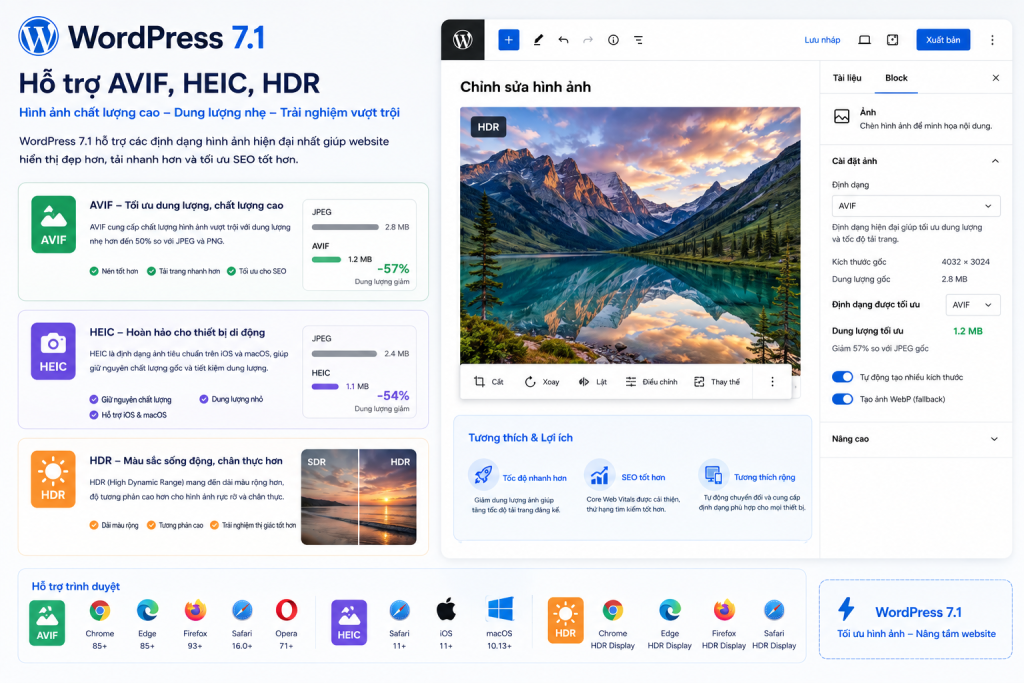This screenshot has height=683, width=1024.
Task: Click the Chrome 85+ browser icon
Action: tap(99, 611)
